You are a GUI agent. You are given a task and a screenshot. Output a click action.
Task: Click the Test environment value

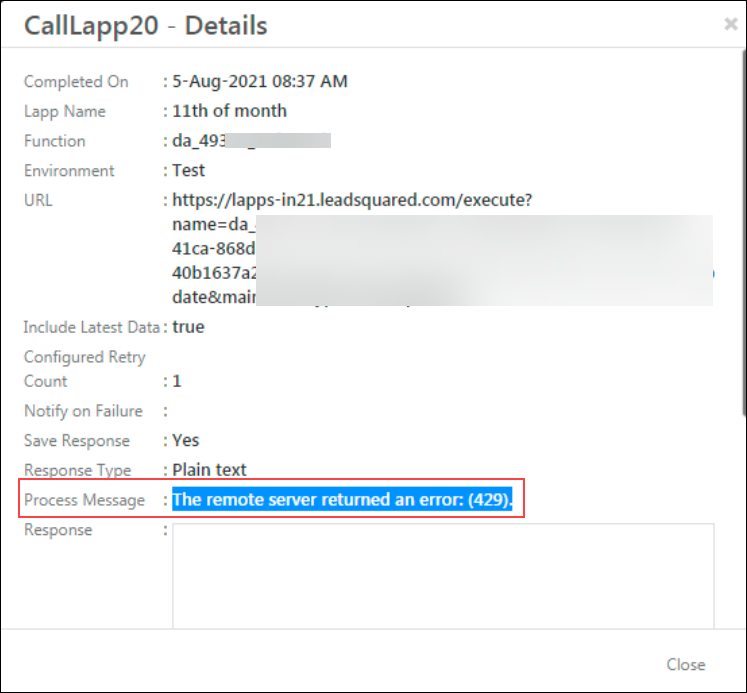tap(188, 171)
